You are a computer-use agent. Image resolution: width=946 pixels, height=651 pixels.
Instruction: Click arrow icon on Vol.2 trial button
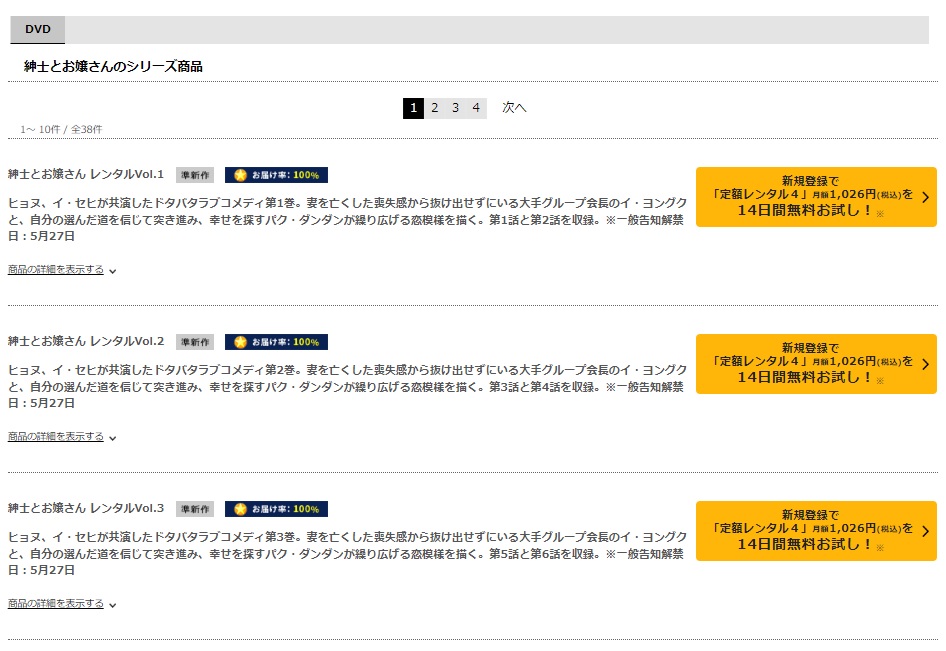925,364
